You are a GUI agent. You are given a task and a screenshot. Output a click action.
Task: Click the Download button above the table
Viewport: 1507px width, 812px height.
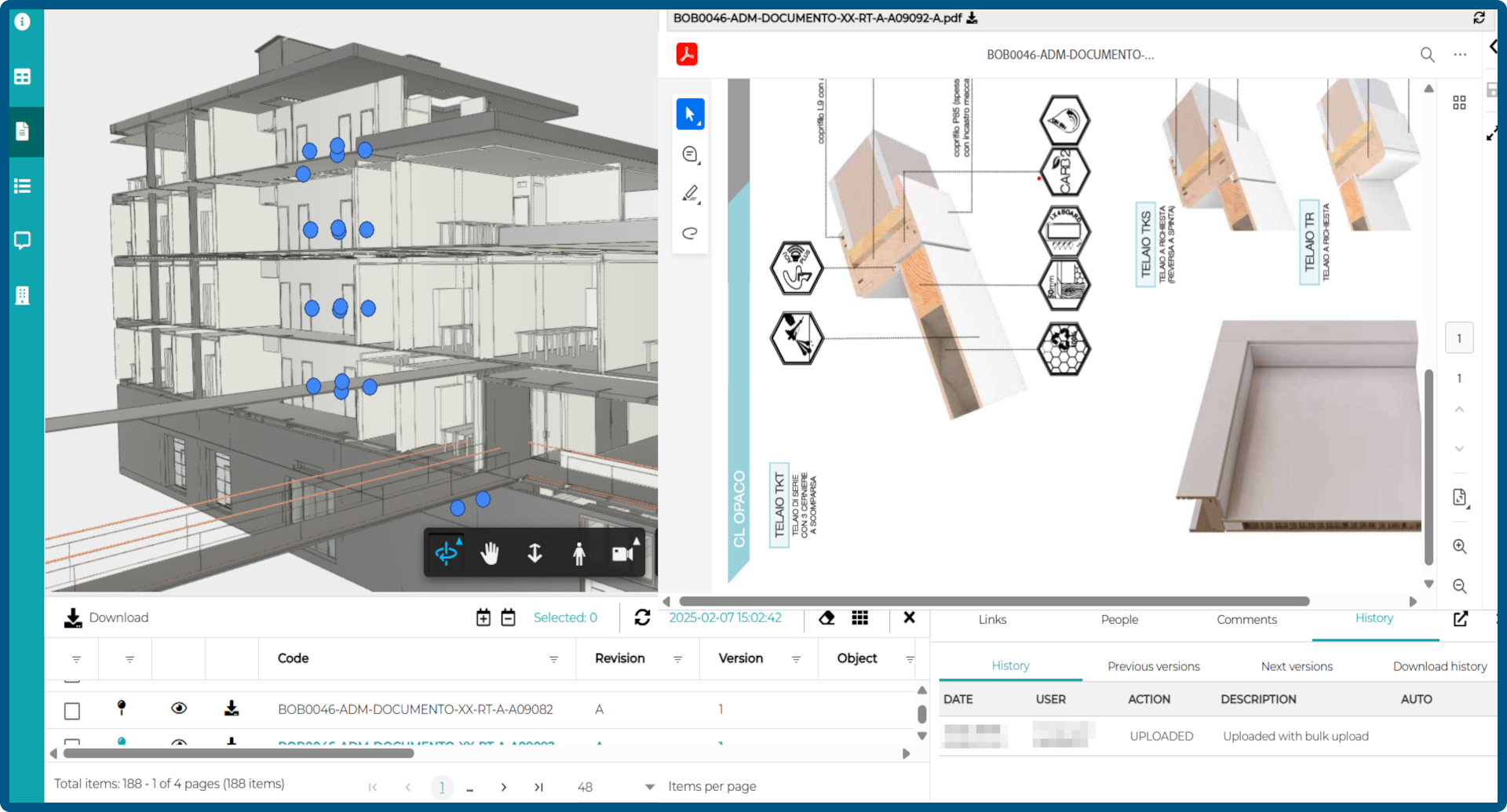coord(106,617)
